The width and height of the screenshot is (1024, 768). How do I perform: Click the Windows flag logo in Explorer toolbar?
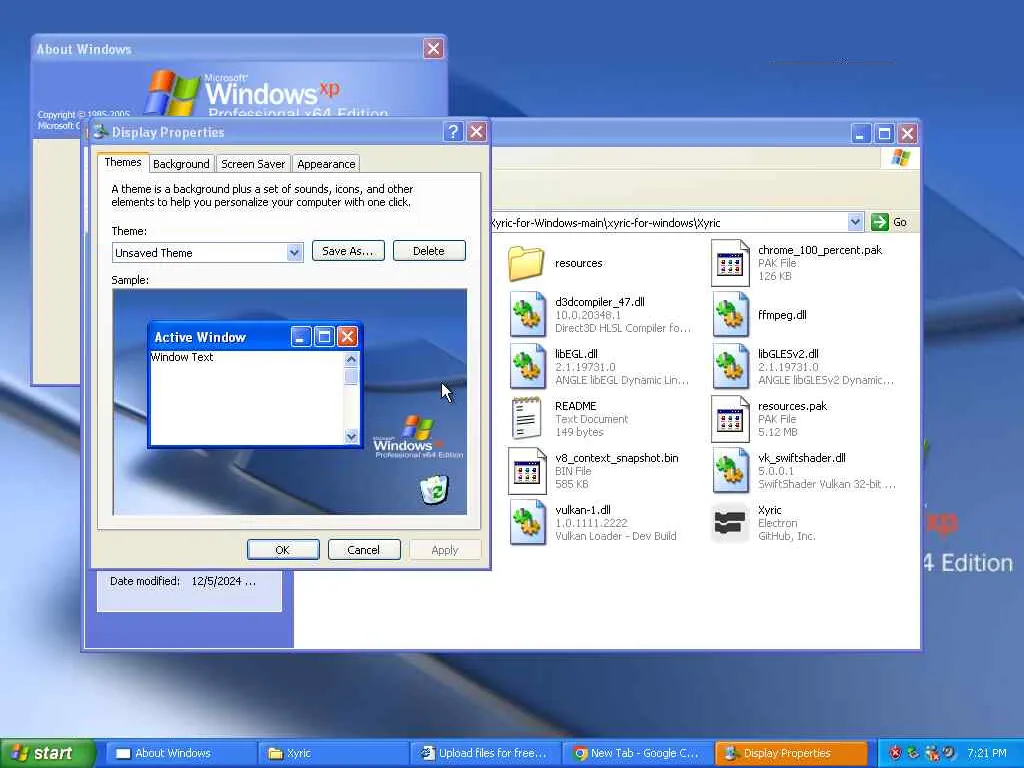(x=901, y=157)
